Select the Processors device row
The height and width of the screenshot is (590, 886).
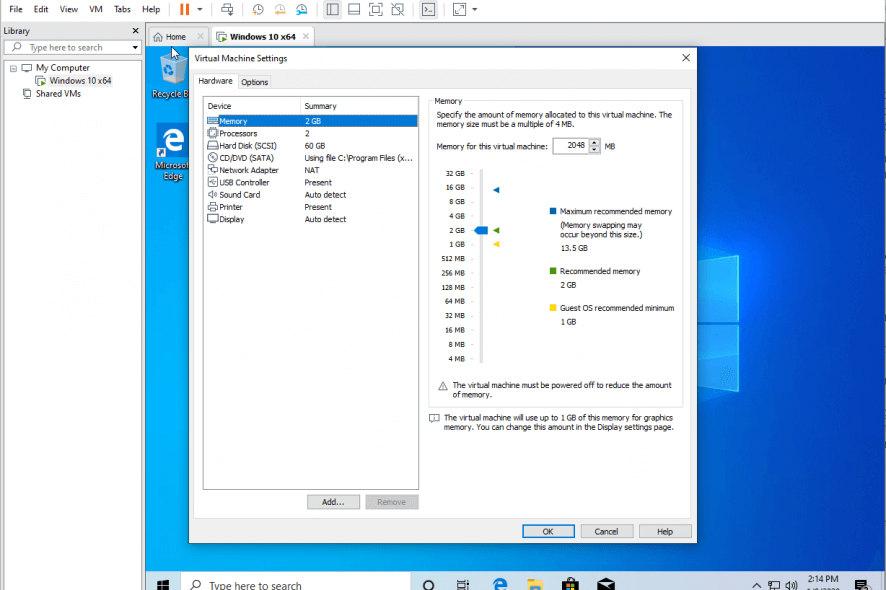[x=312, y=133]
